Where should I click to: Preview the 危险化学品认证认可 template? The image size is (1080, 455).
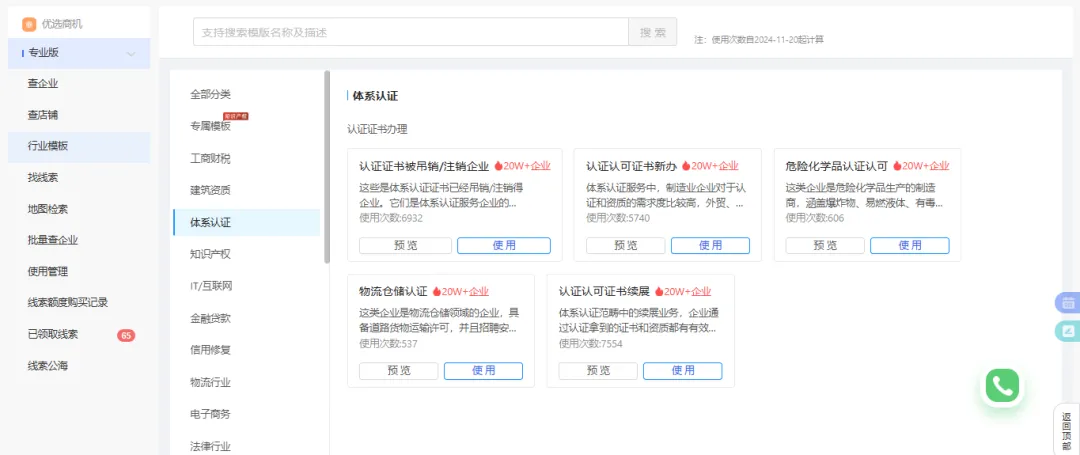tap(825, 246)
